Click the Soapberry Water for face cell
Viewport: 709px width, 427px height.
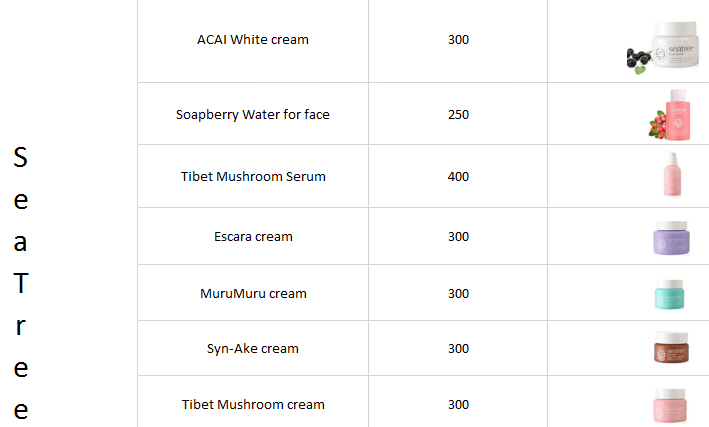coord(253,114)
